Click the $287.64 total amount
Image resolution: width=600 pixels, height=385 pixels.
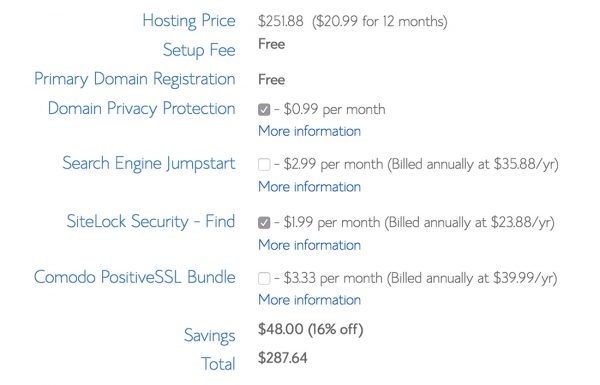[x=283, y=358]
